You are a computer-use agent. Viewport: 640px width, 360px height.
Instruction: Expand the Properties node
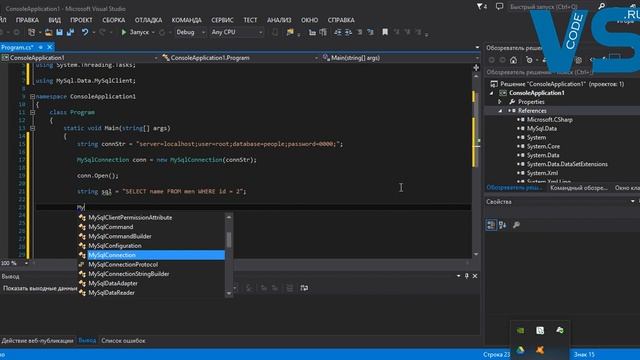500,102
